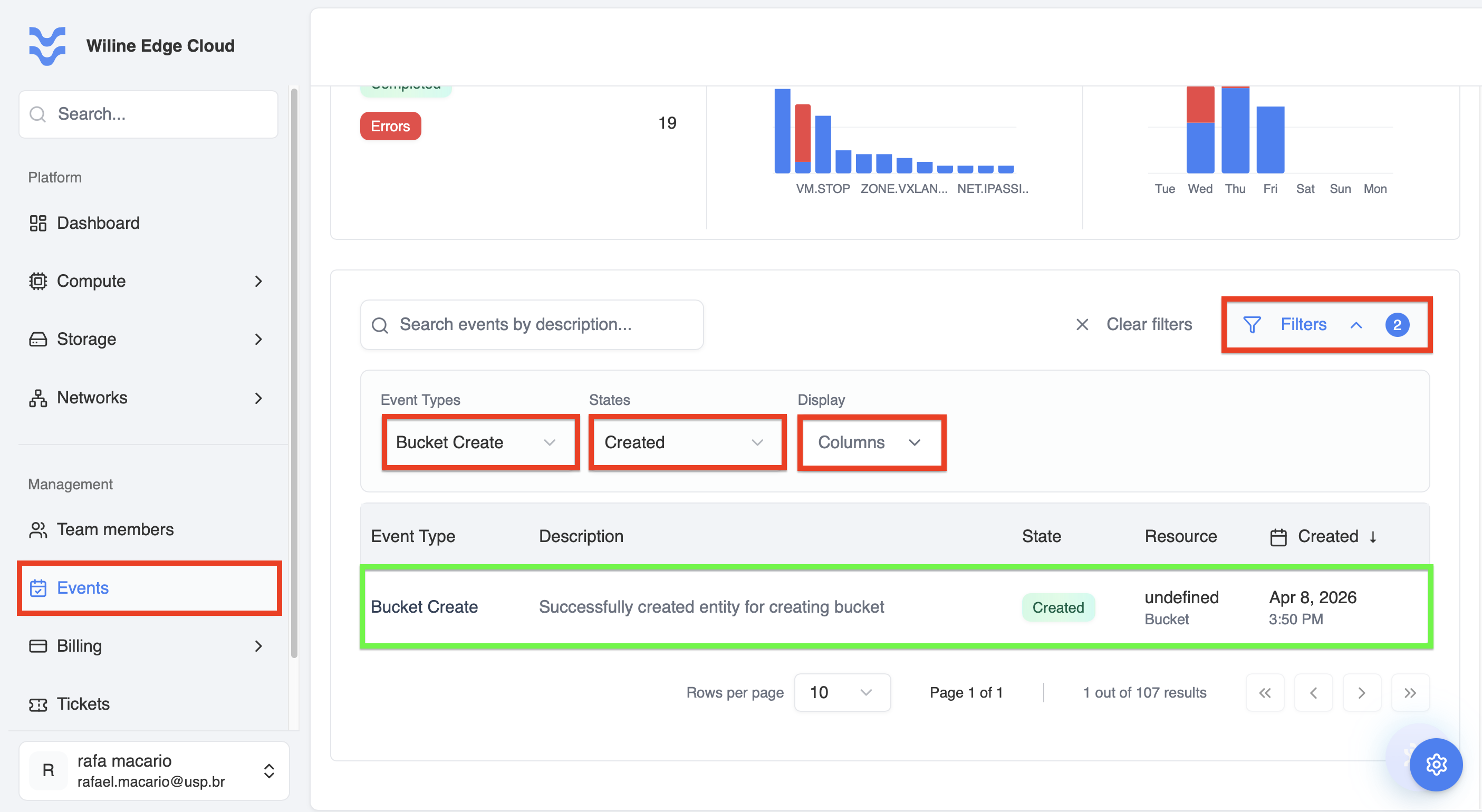Screen dimensions: 1482x812
Task: Click the Search events by description field
Action: (x=532, y=325)
